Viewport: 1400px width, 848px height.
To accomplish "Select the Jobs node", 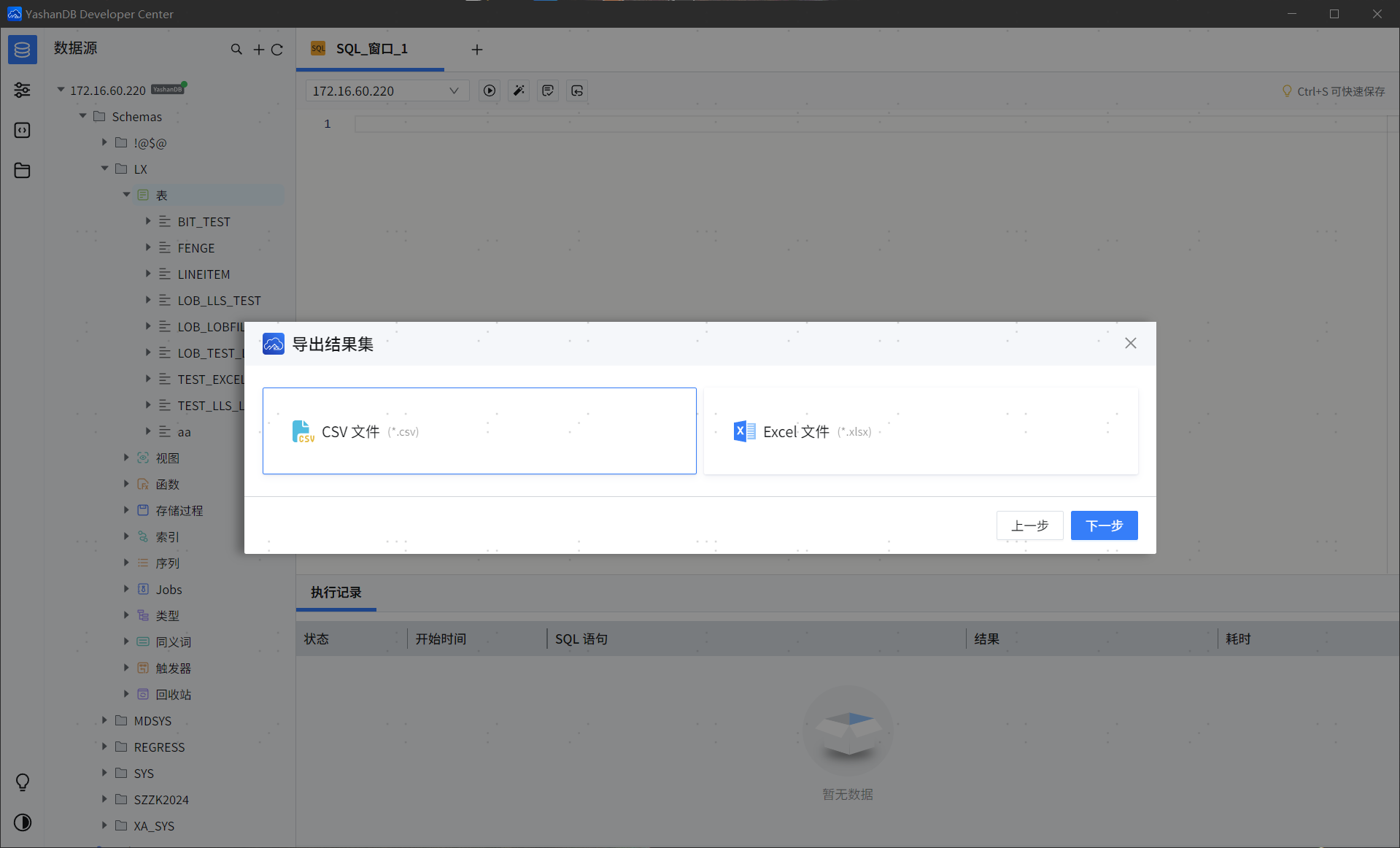I will tap(169, 589).
